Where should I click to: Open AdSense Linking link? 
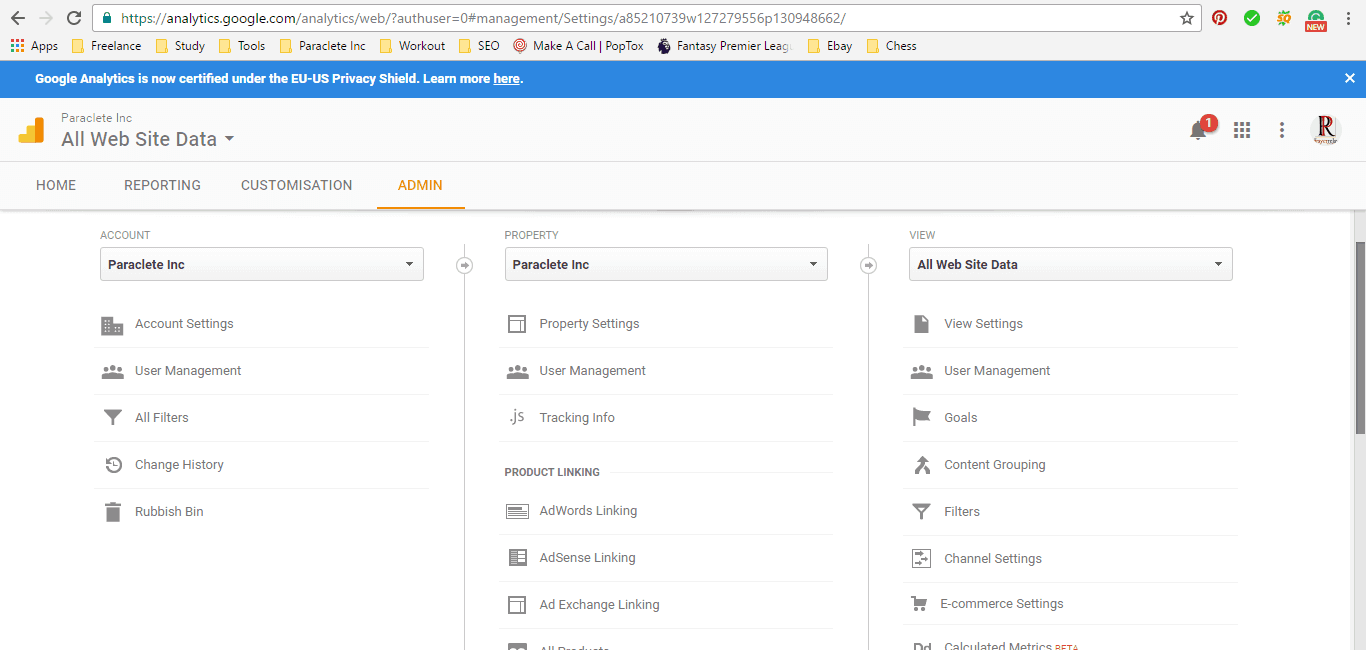pyautogui.click(x=587, y=558)
